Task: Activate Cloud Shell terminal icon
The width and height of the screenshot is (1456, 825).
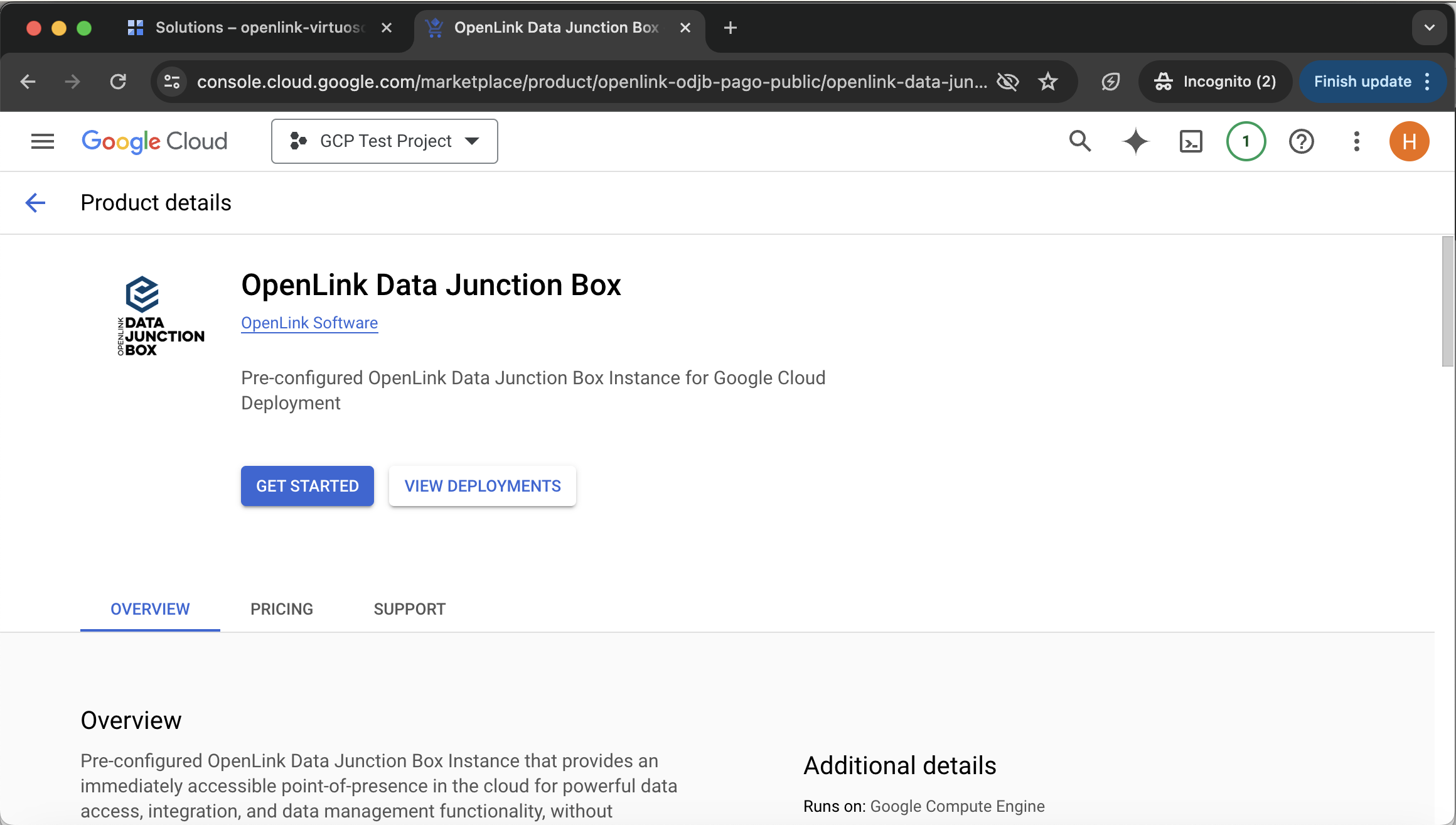Action: click(x=1191, y=141)
